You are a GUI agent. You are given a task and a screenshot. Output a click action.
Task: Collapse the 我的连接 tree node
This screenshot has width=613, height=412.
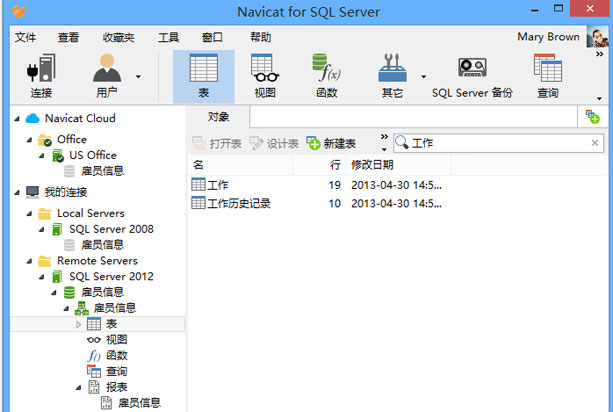coord(17,192)
